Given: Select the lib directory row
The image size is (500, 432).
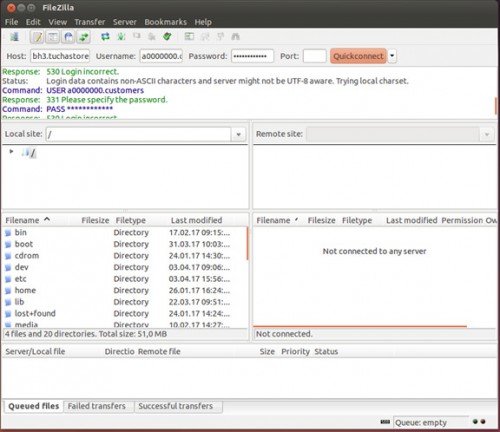Looking at the screenshot, I should 125,302.
